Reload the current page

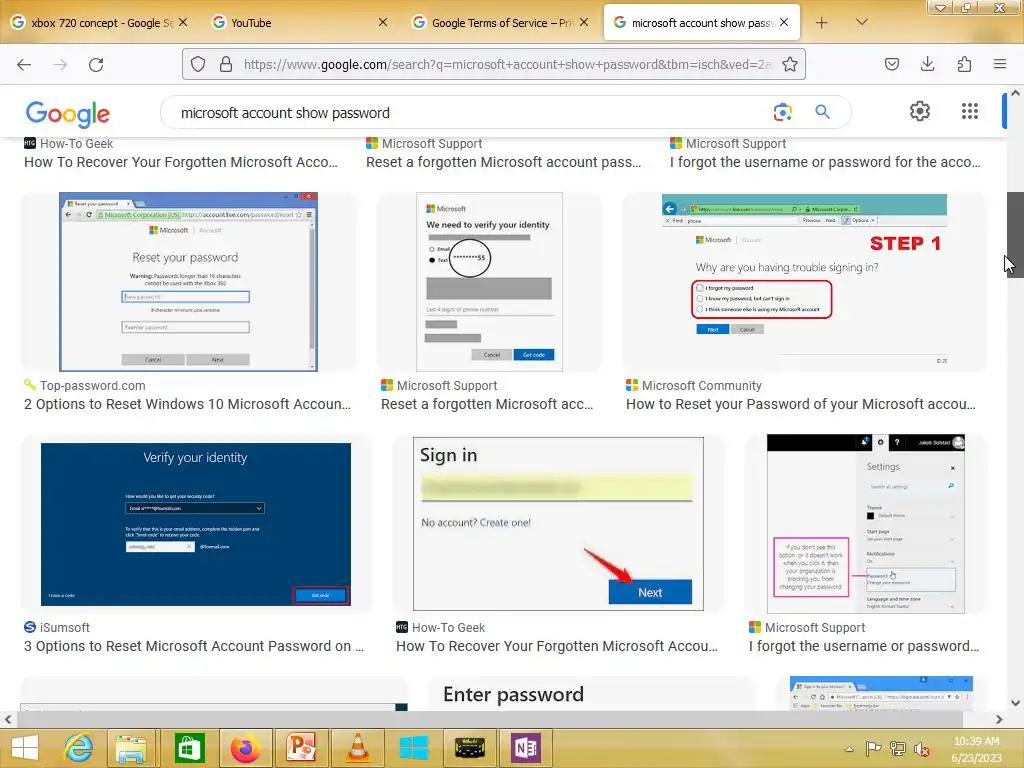[x=96, y=64]
